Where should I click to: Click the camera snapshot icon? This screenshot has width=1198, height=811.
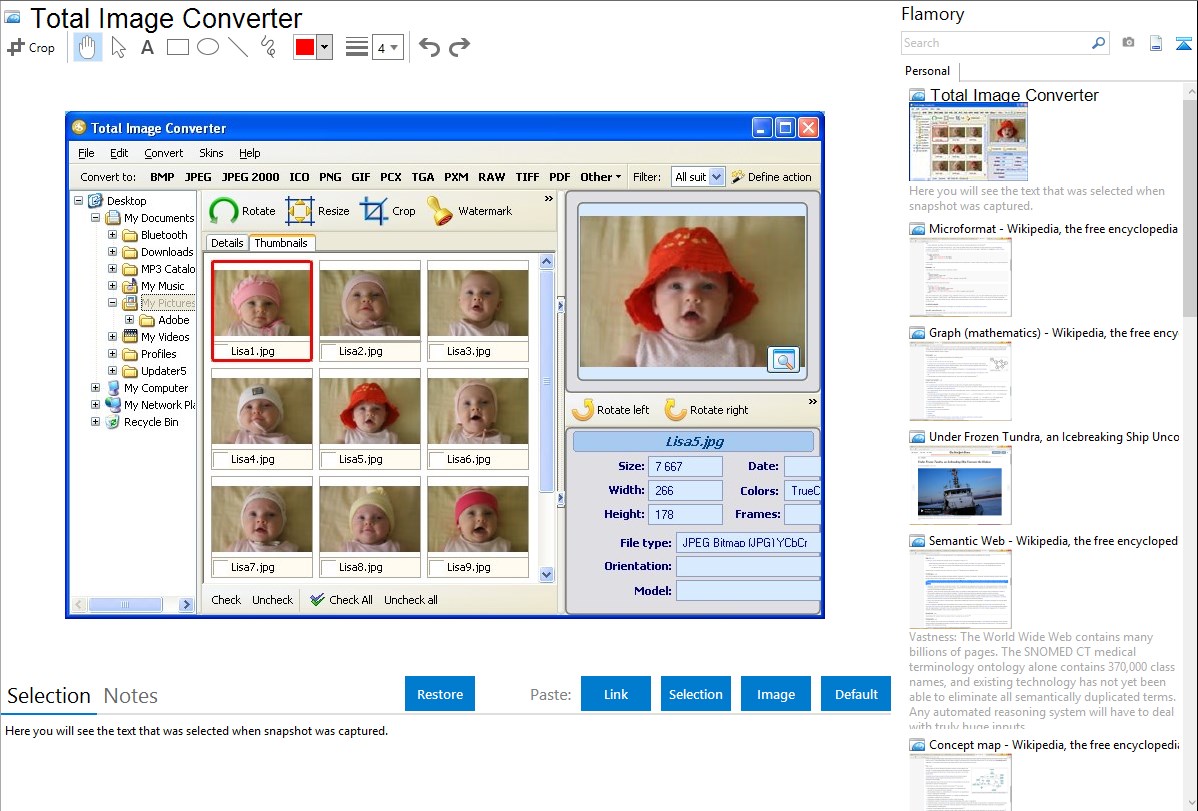click(1128, 43)
